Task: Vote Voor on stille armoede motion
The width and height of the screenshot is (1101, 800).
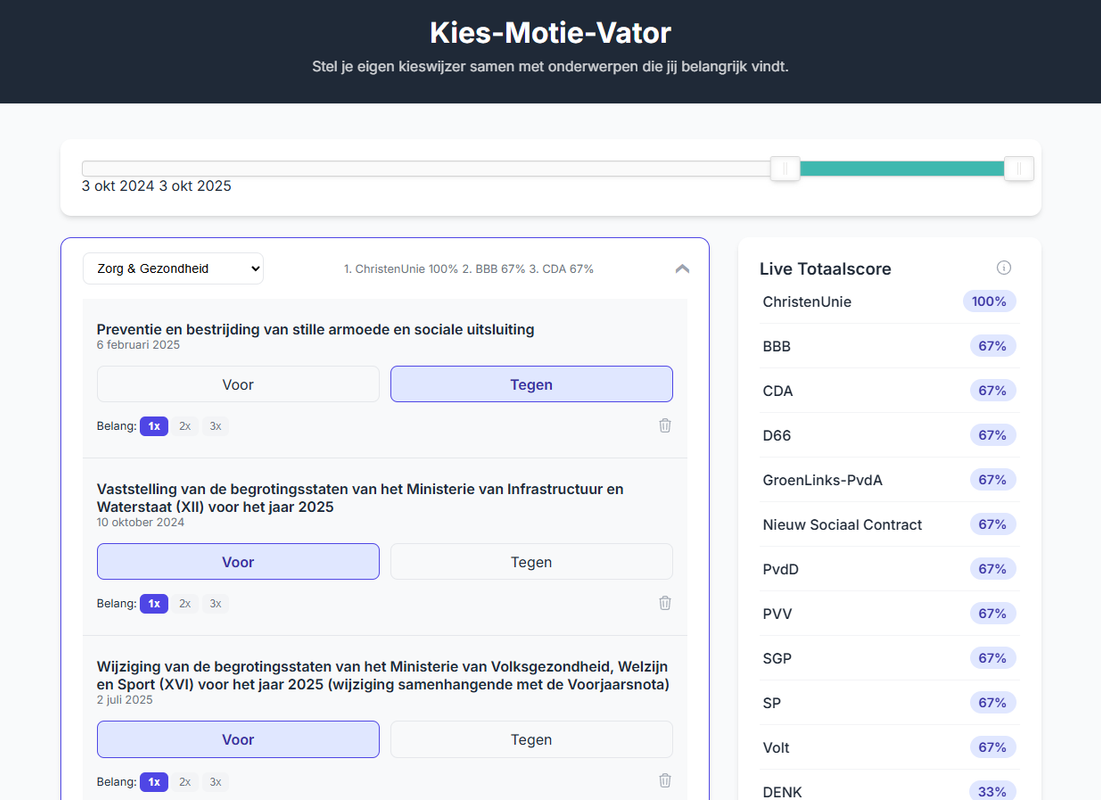Action: (238, 384)
